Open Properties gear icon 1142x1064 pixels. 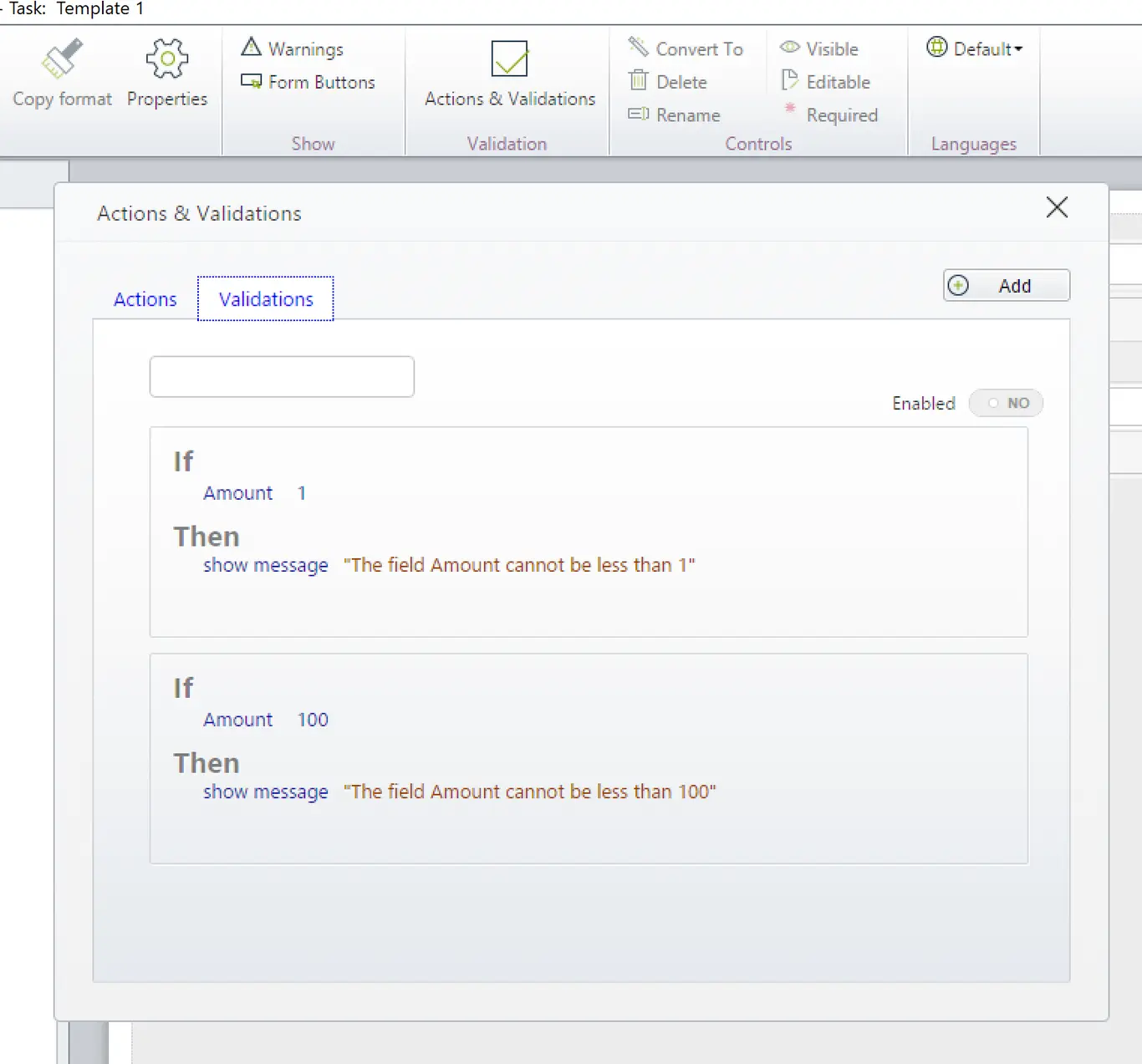point(167,59)
